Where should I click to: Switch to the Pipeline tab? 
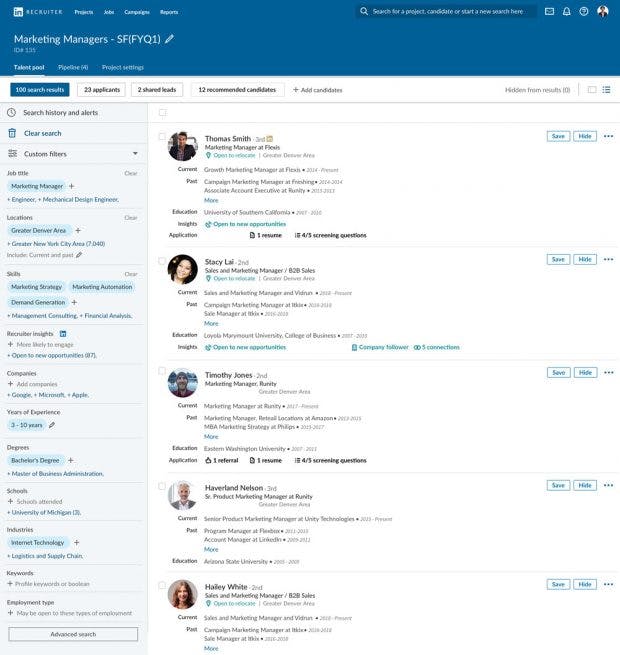[73, 67]
